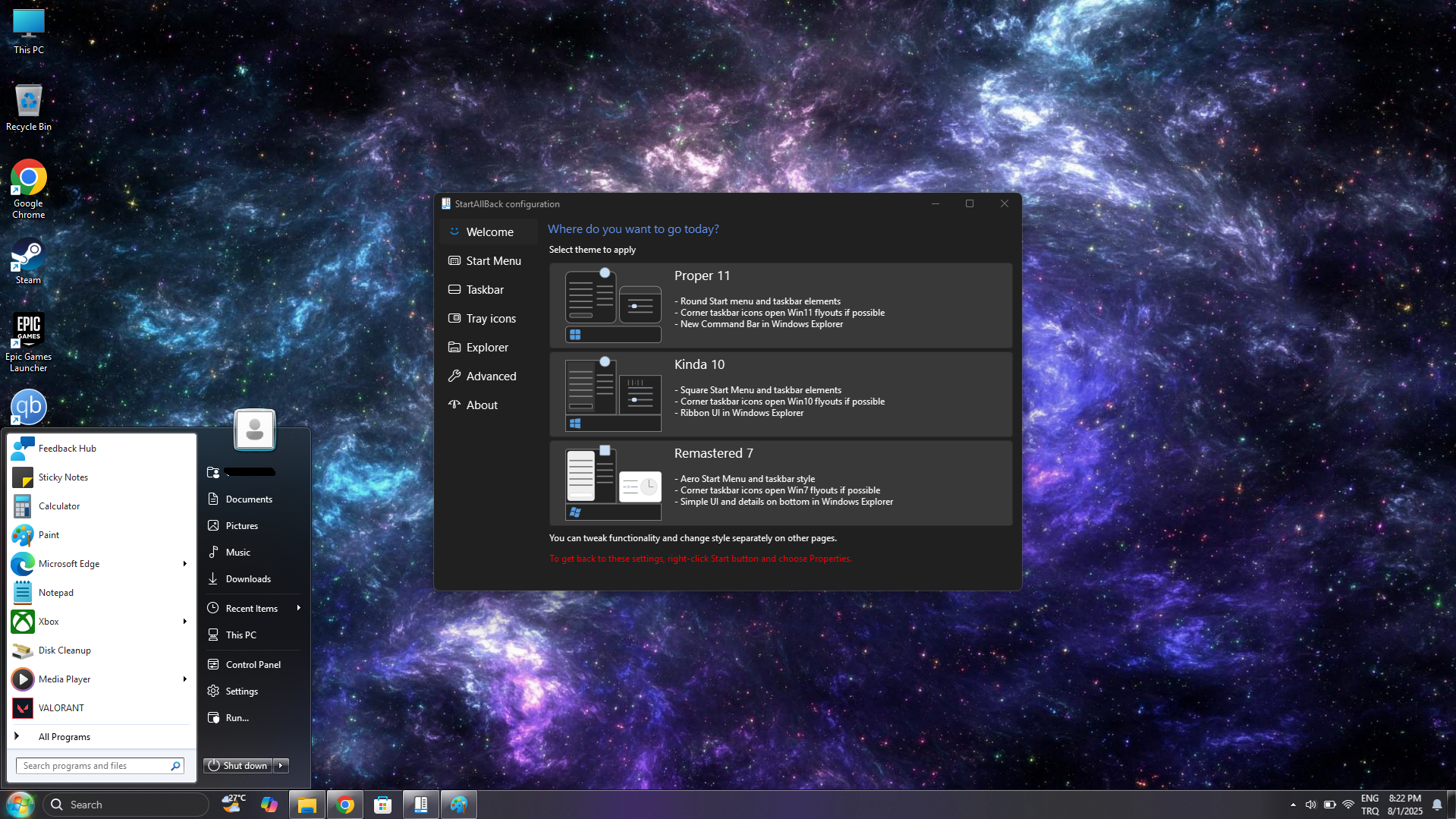Select the qBittorrent desktop icon

(x=28, y=408)
